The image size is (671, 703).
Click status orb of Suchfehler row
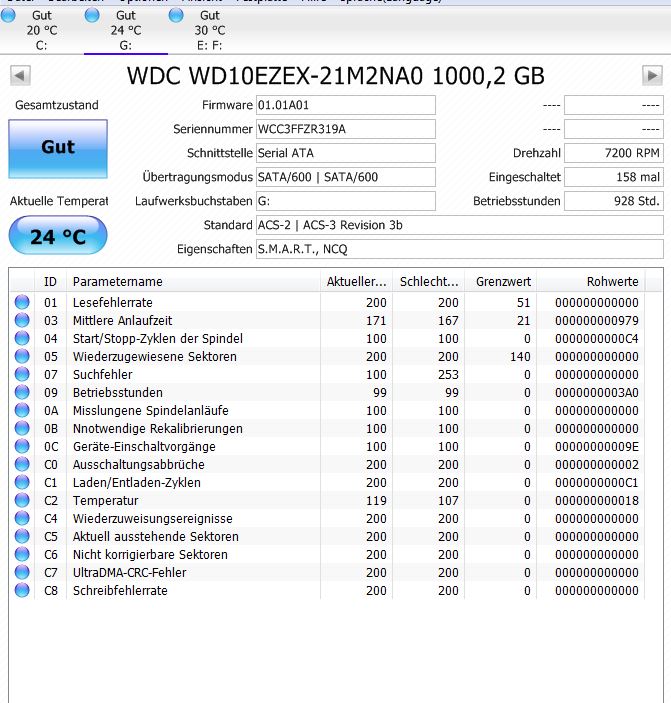(22, 374)
